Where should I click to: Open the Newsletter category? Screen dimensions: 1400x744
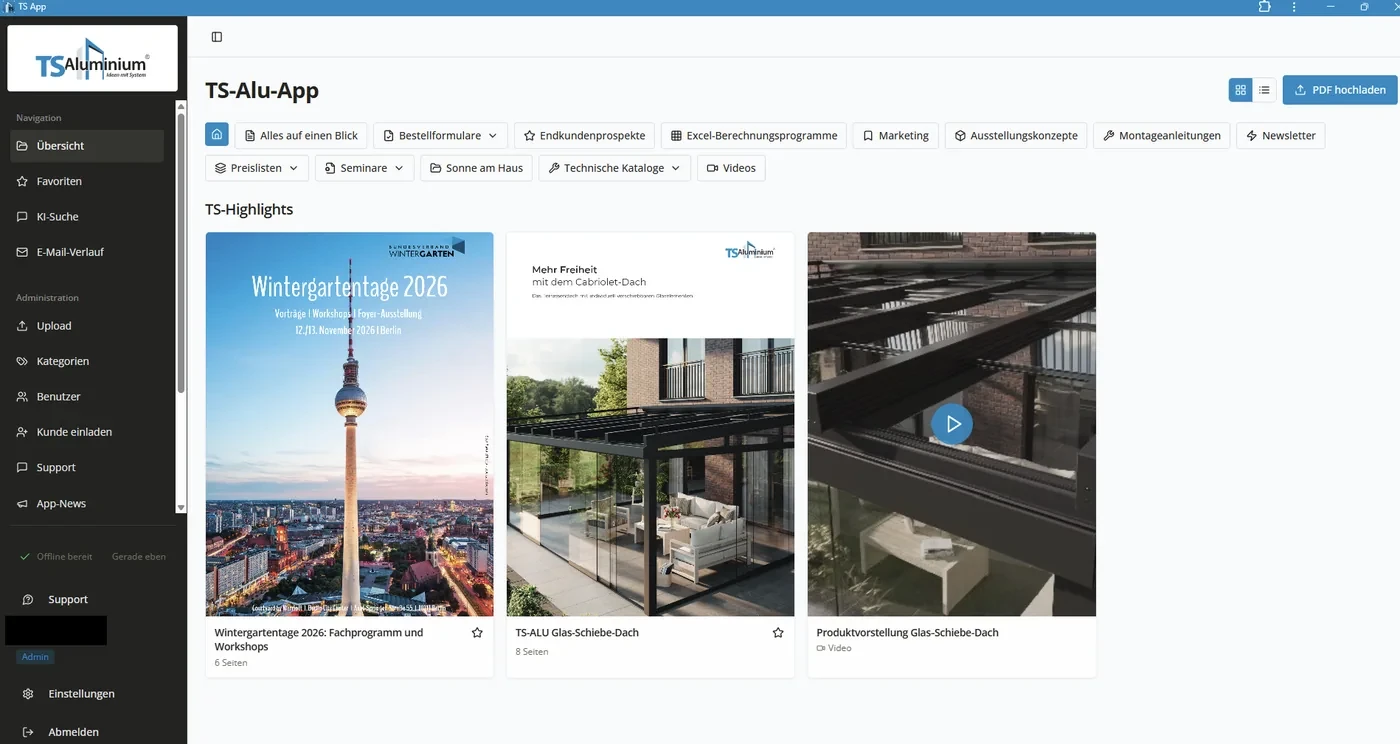click(x=1280, y=135)
